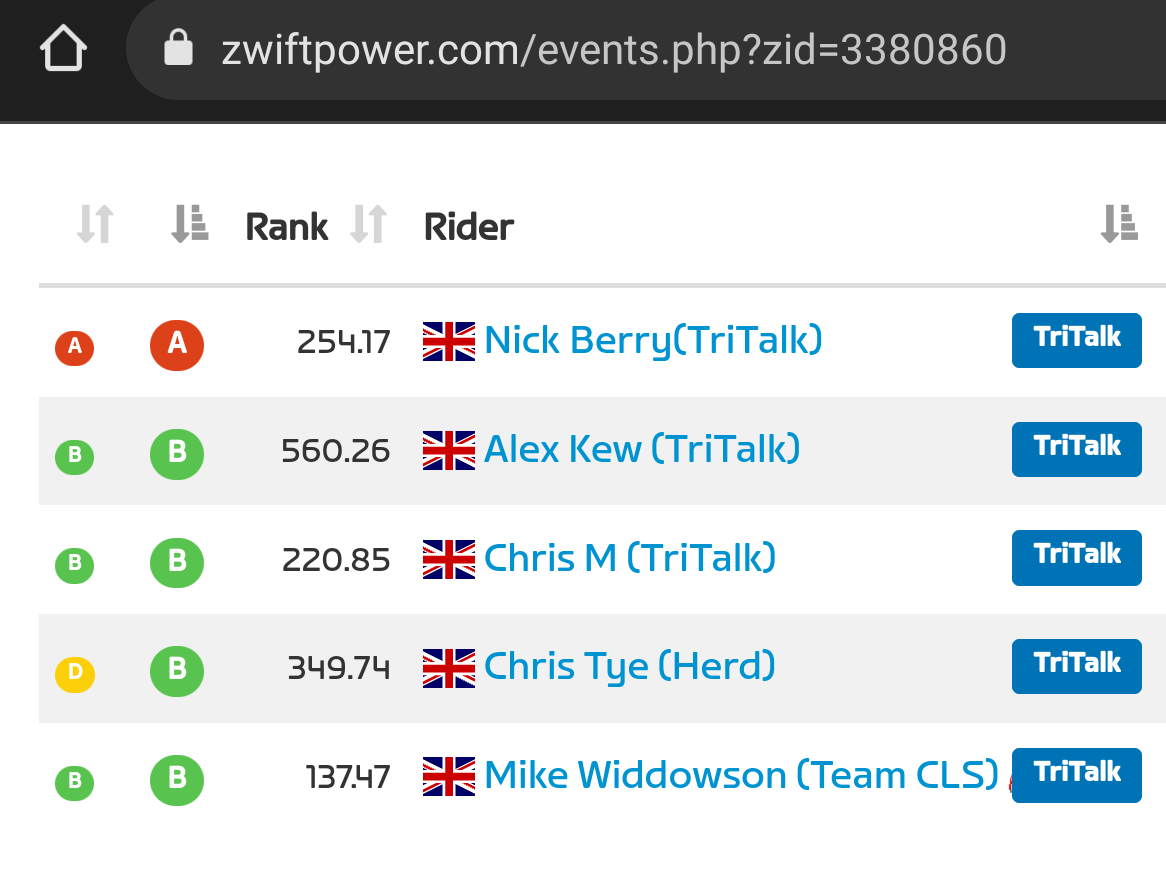Click the Rank column header
Image resolution: width=1166 pixels, height=878 pixels.
pos(286,227)
